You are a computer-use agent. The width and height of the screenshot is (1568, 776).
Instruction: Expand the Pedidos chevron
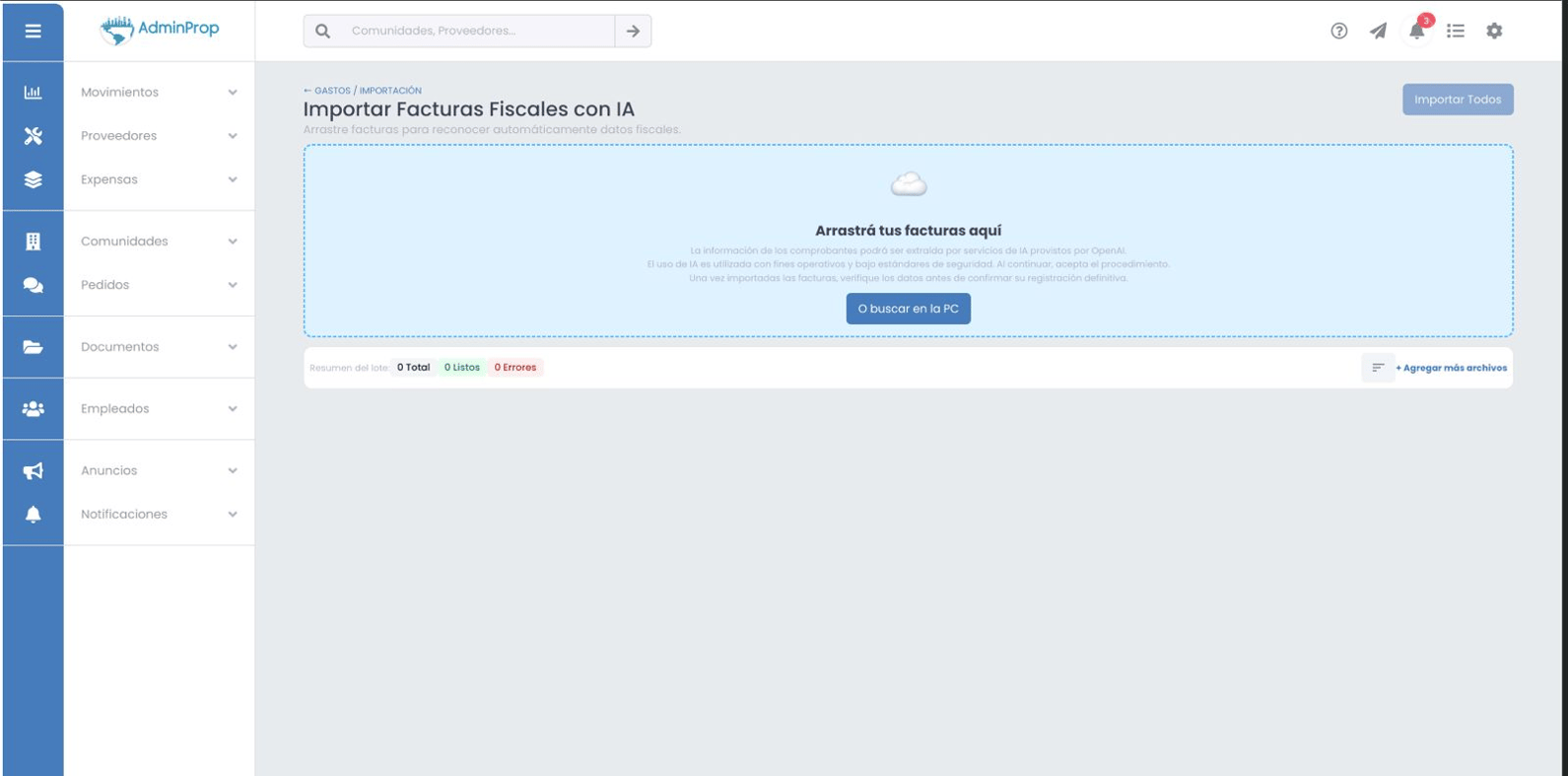[233, 285]
